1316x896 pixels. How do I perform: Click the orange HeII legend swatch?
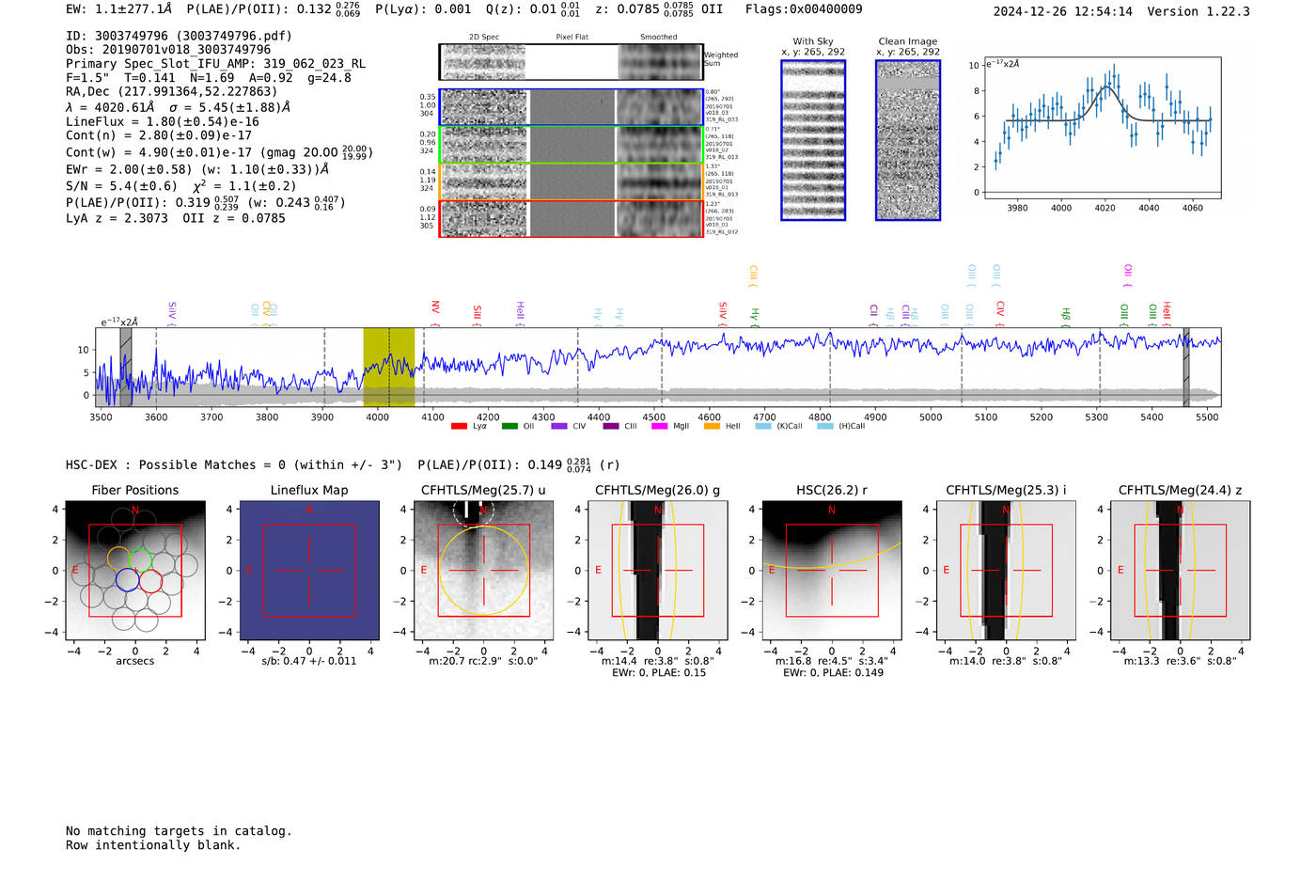click(x=712, y=426)
